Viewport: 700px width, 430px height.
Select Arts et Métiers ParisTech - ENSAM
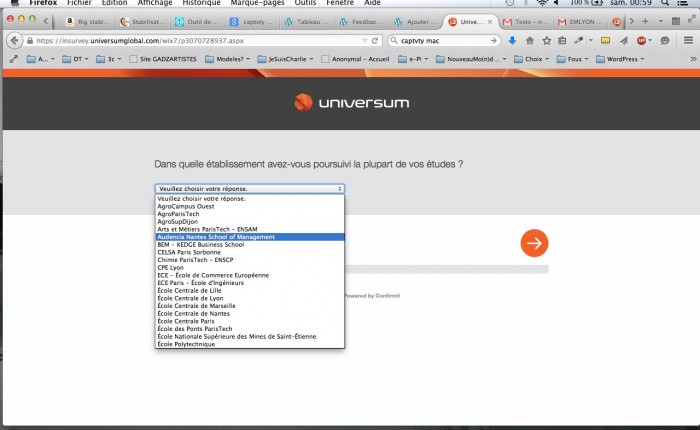250,229
